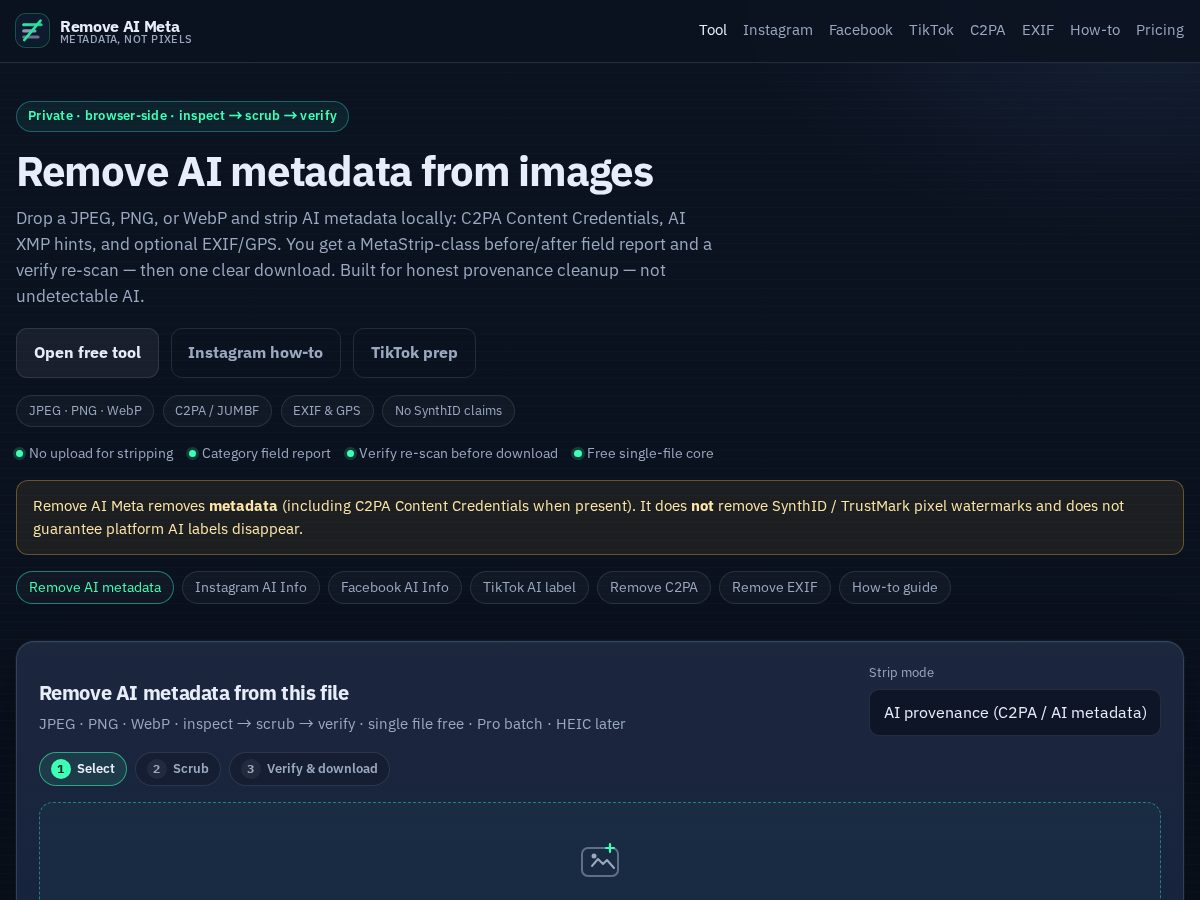Open the Tool nav item
The image size is (1200, 900).
tap(713, 30)
